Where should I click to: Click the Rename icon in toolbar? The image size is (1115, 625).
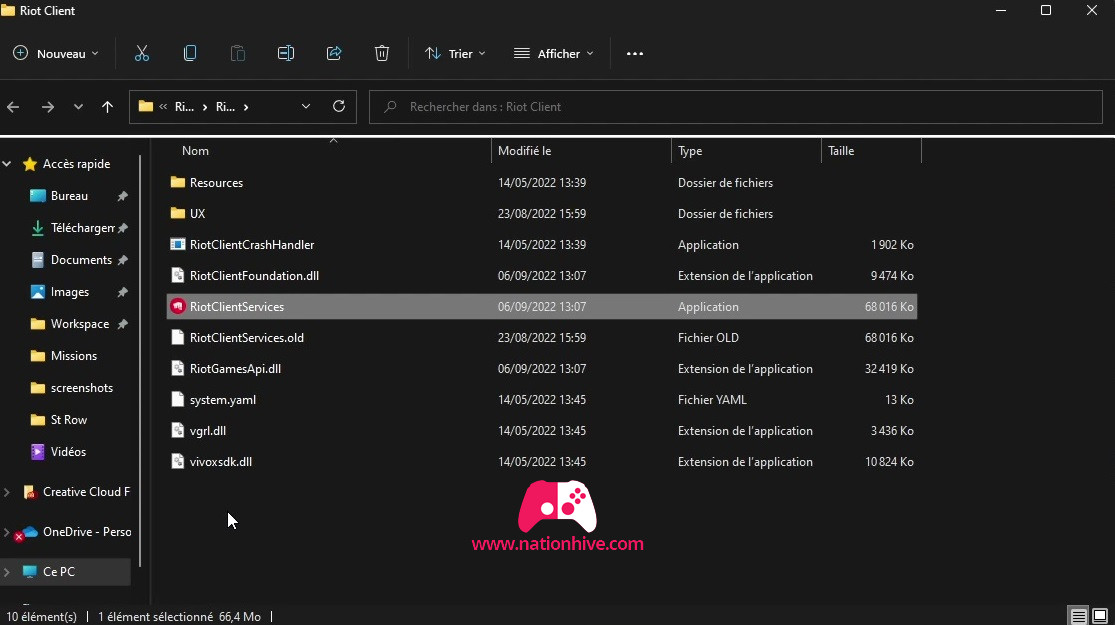(286, 53)
